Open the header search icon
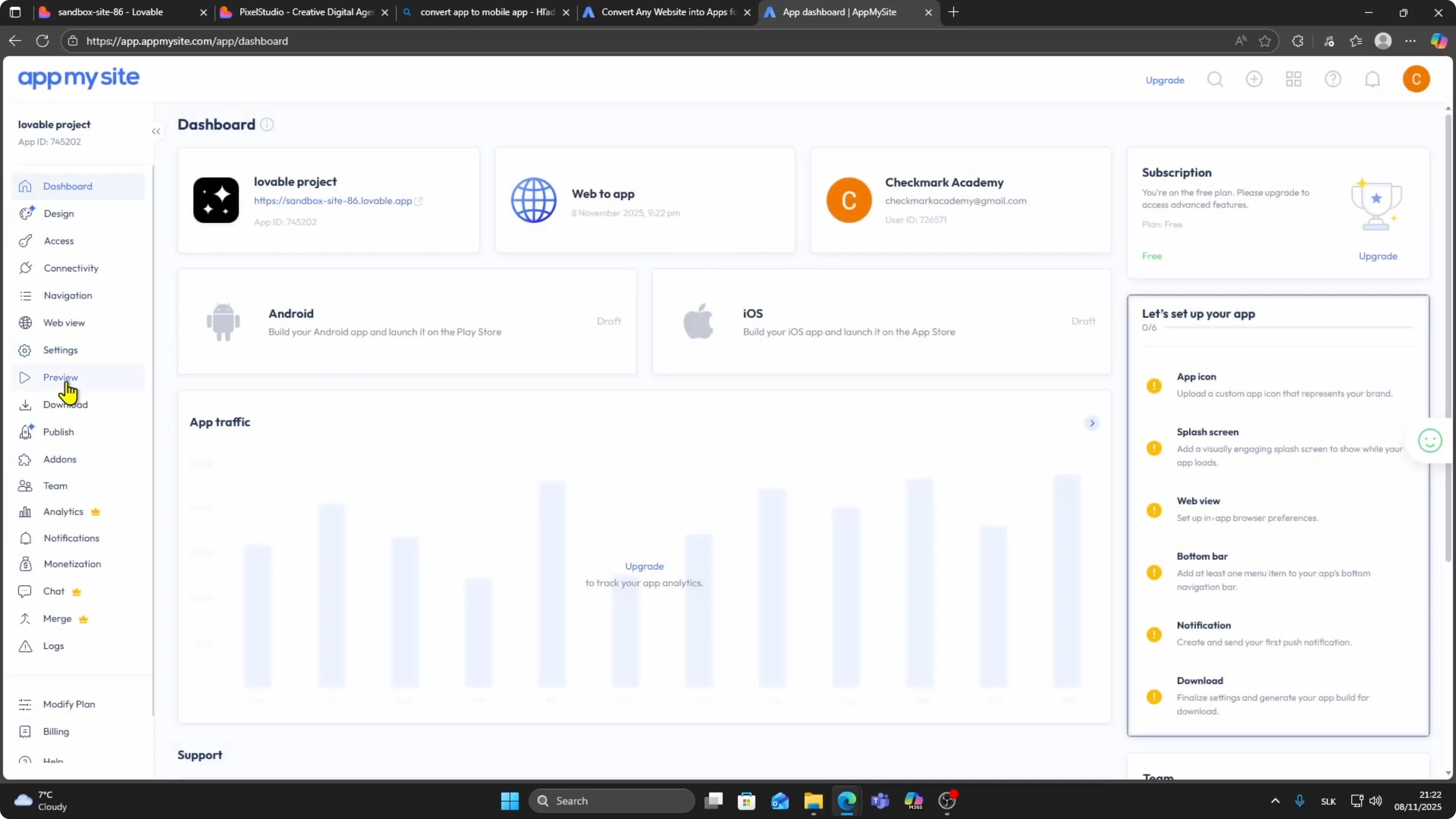 pos(1215,79)
